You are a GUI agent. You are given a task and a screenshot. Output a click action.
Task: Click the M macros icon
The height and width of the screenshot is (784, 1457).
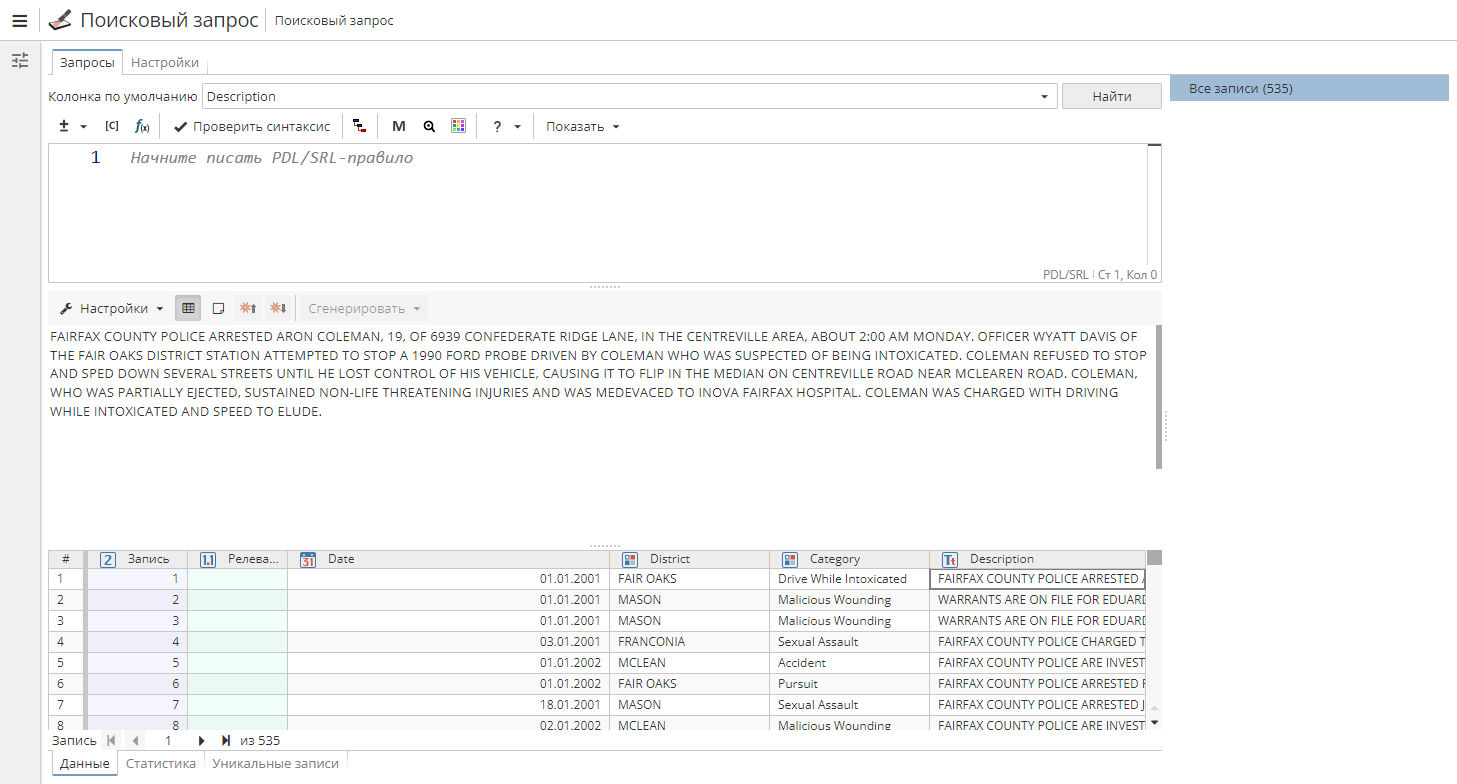click(399, 126)
